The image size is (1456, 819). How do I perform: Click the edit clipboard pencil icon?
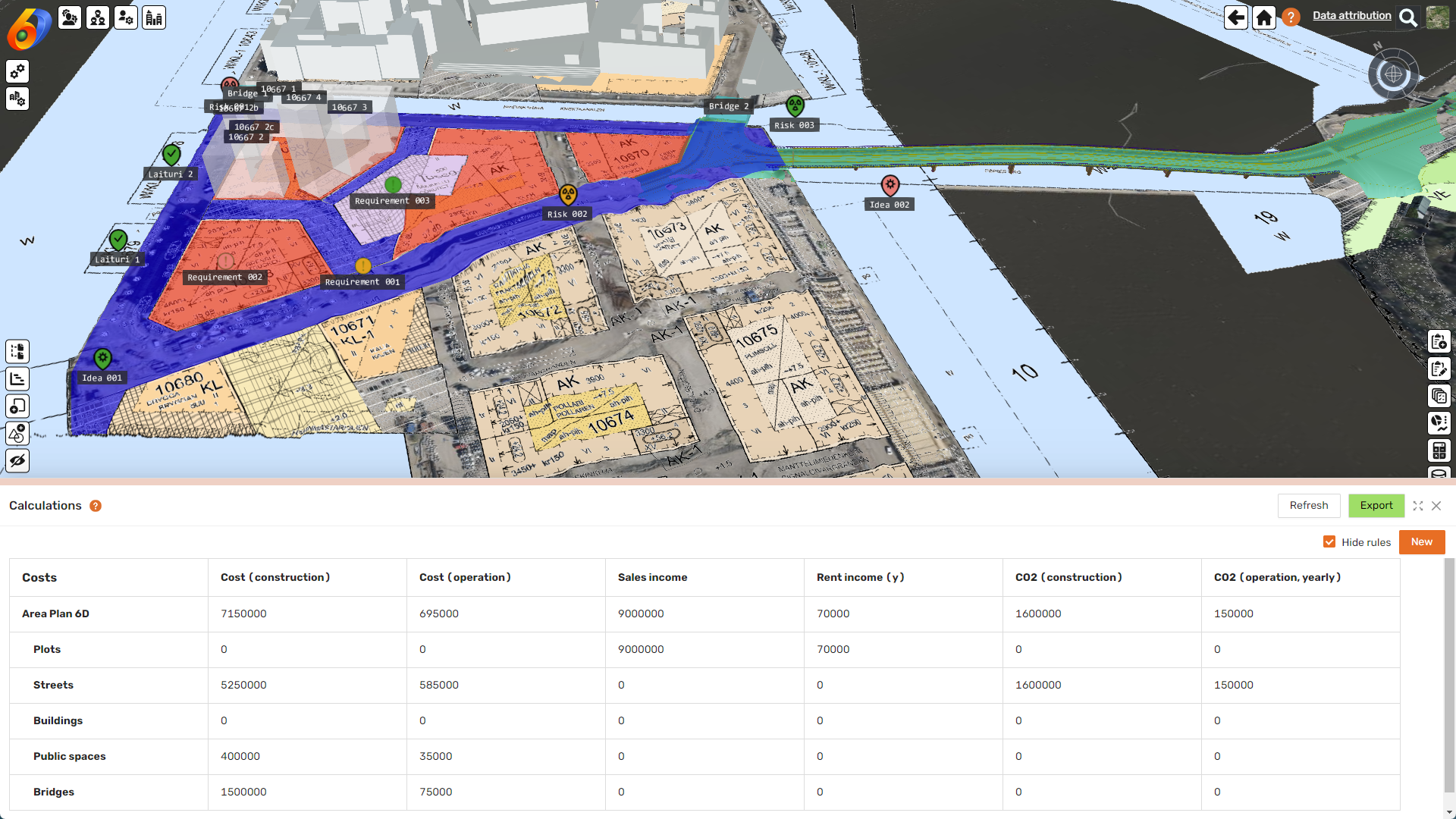tap(1439, 369)
